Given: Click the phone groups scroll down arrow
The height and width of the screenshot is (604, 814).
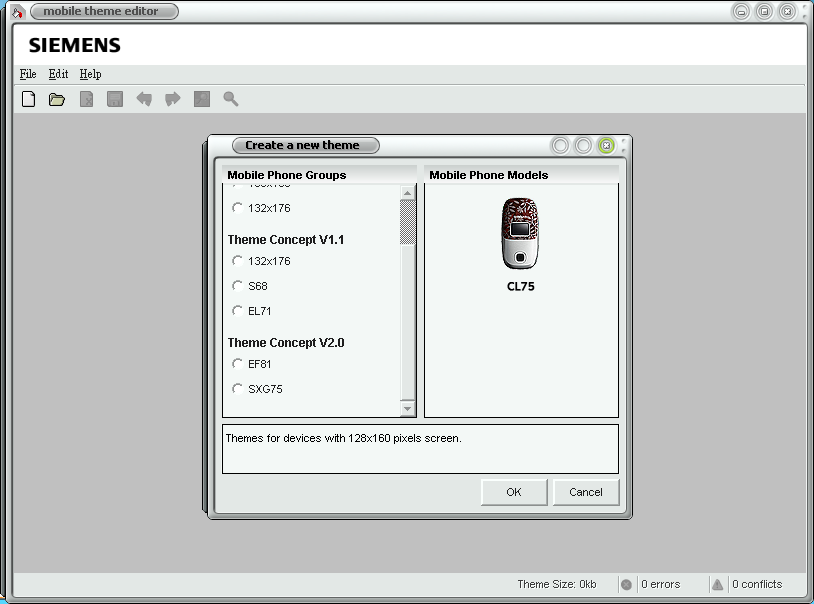Looking at the screenshot, I should point(408,409).
